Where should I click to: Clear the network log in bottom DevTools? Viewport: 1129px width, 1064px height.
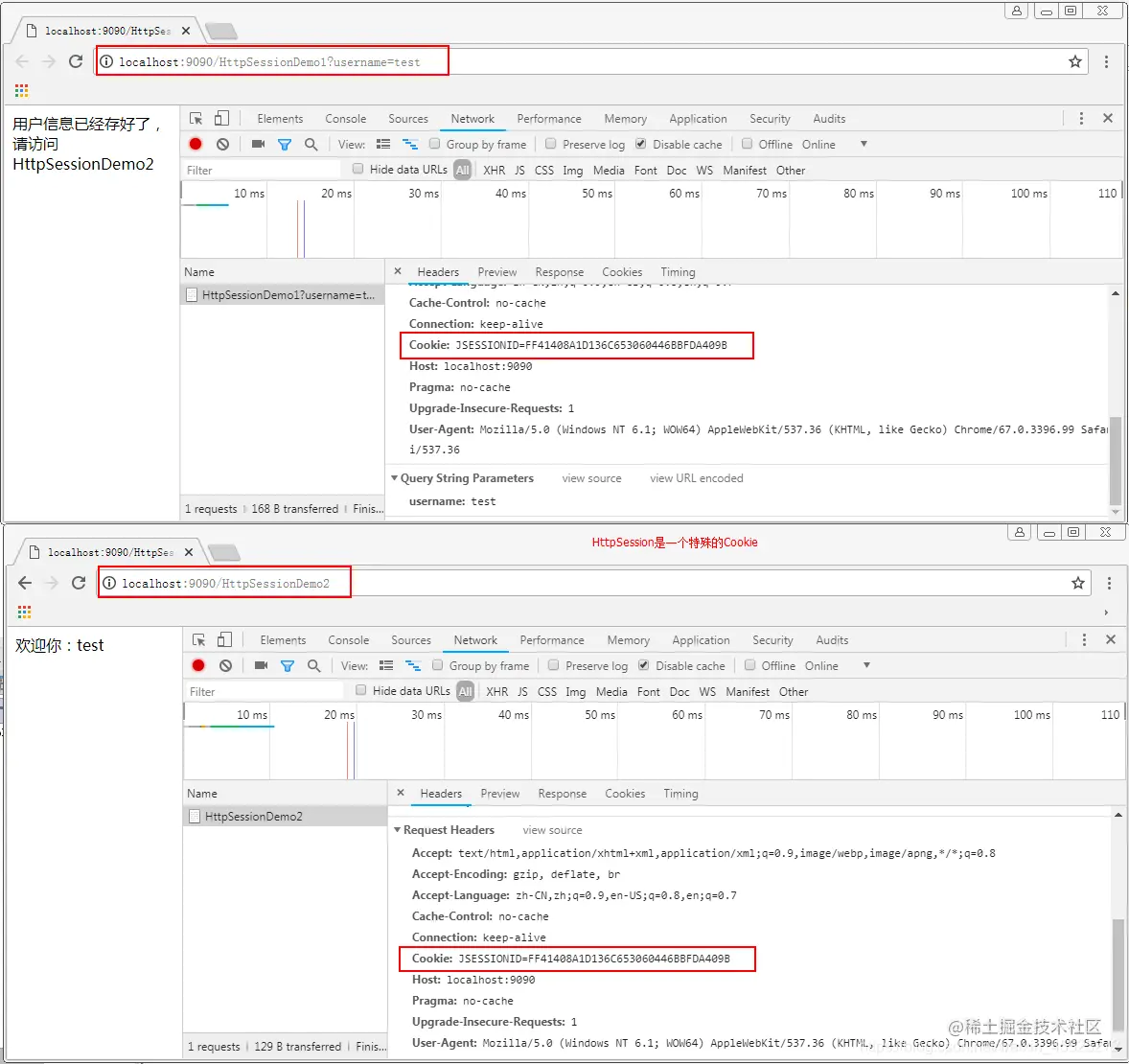click(225, 665)
